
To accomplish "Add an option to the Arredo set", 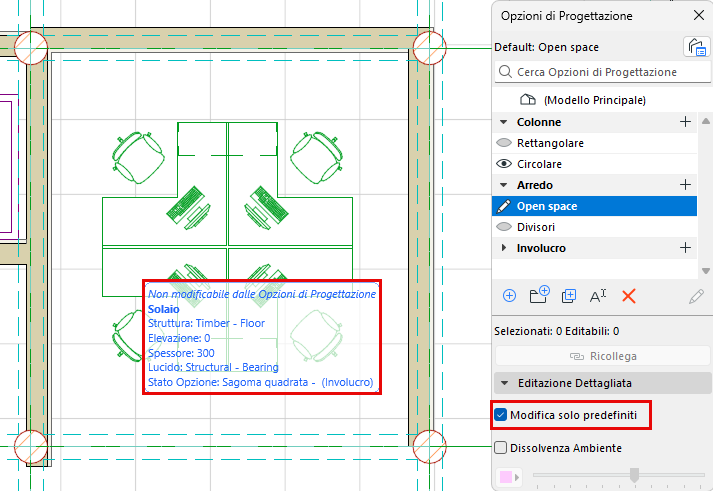I will (685, 185).
